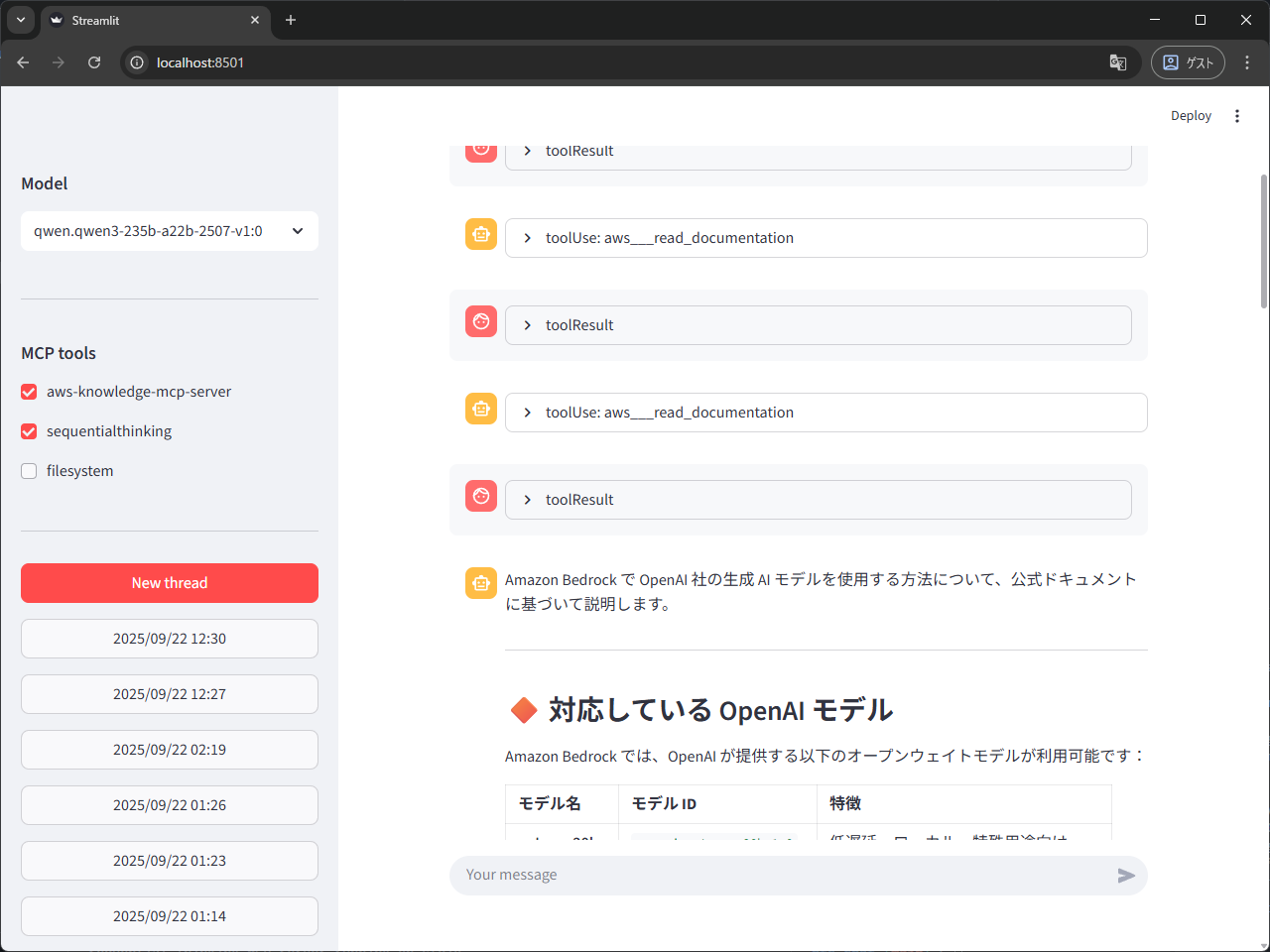Click the orange diamond heading icon

pyautogui.click(x=523, y=710)
